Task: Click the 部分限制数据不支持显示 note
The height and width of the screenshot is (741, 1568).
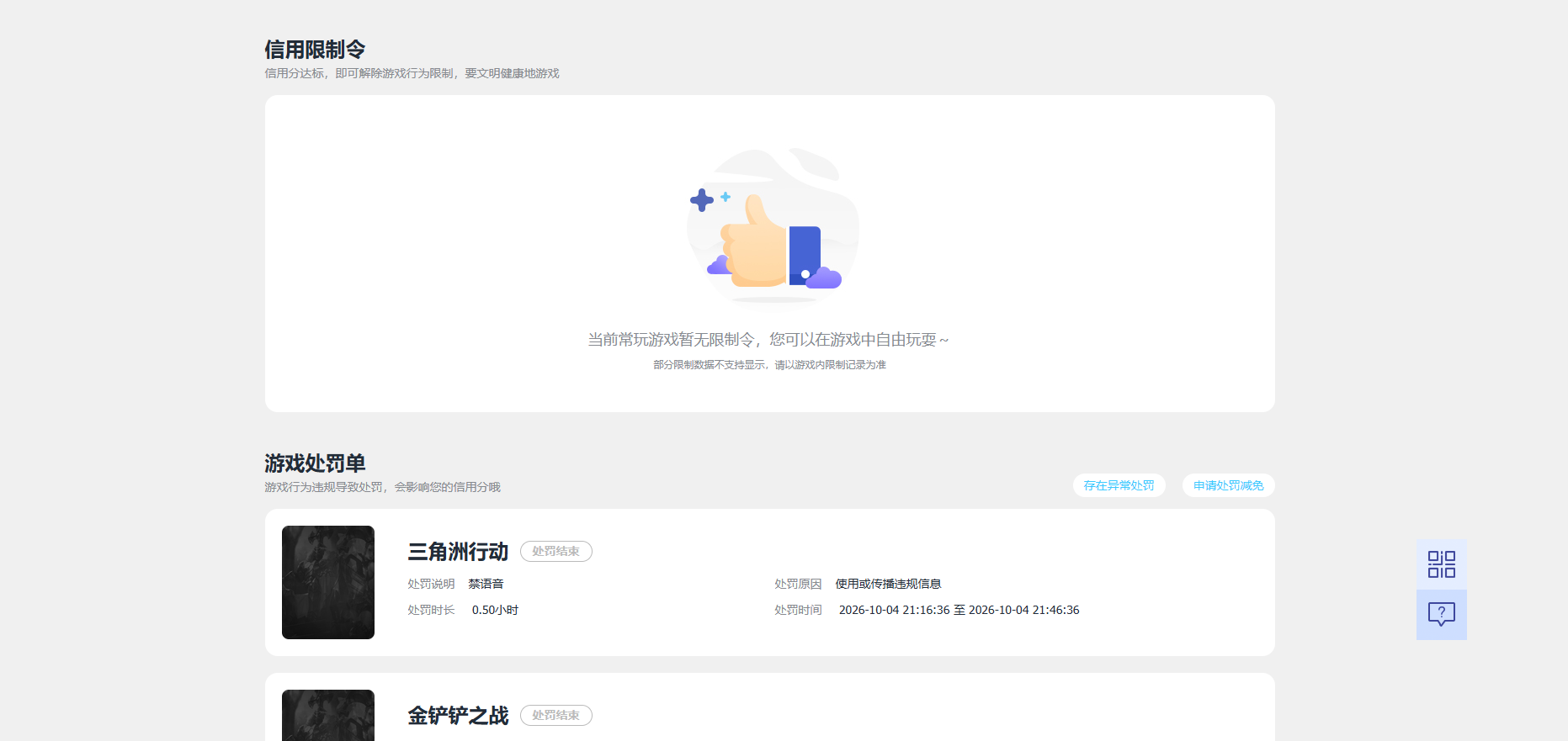Action: tap(769, 365)
